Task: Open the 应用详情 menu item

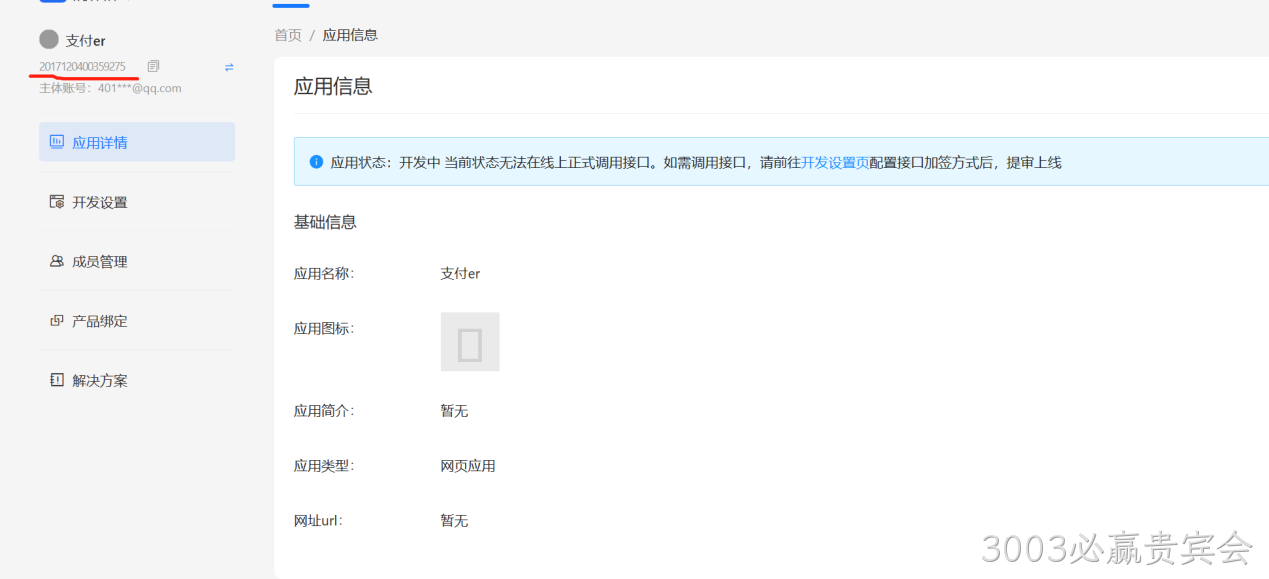Action: click(x=137, y=142)
